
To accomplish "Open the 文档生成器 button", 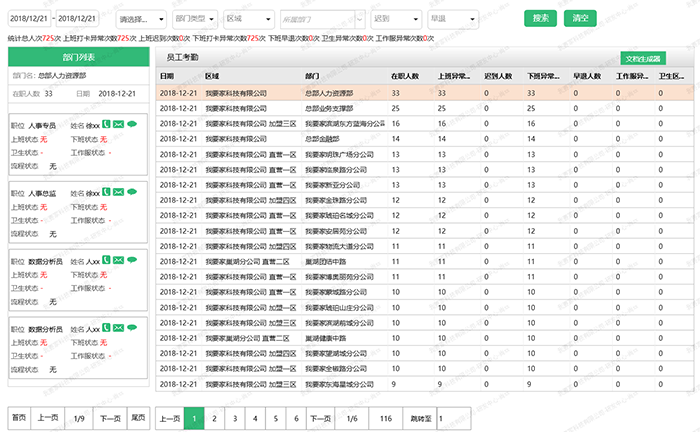I will click(643, 58).
